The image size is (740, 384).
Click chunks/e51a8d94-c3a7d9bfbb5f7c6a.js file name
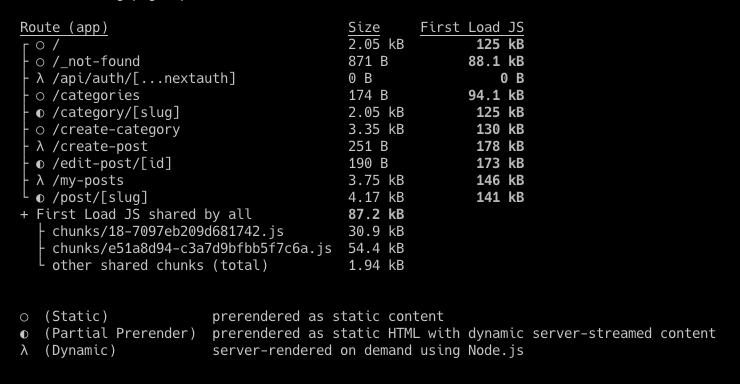point(192,248)
